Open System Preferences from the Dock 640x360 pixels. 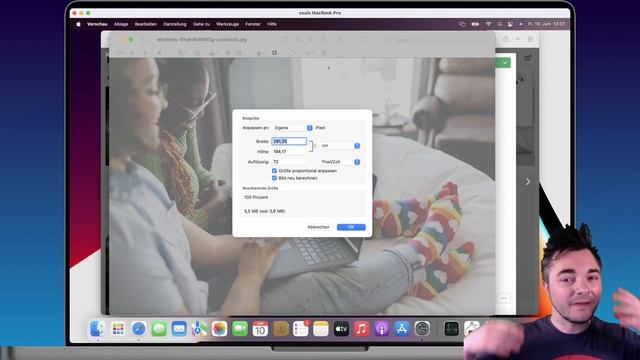click(422, 329)
